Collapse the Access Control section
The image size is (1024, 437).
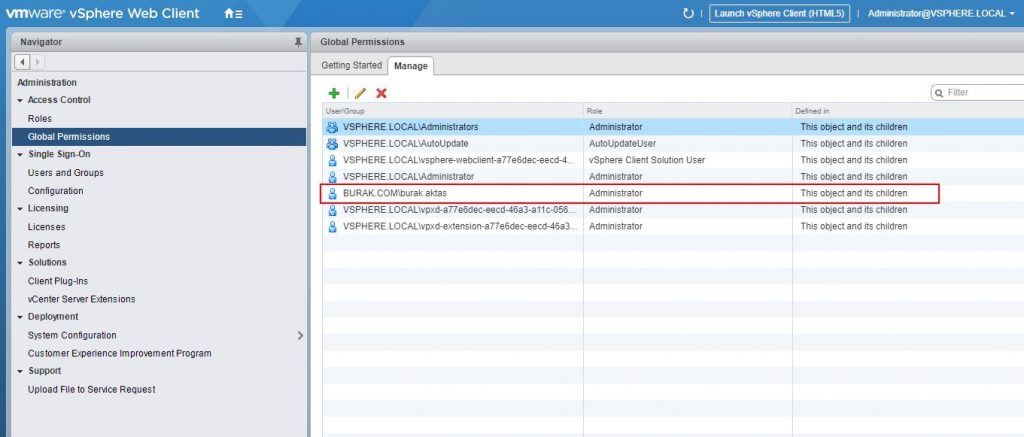[x=20, y=101]
